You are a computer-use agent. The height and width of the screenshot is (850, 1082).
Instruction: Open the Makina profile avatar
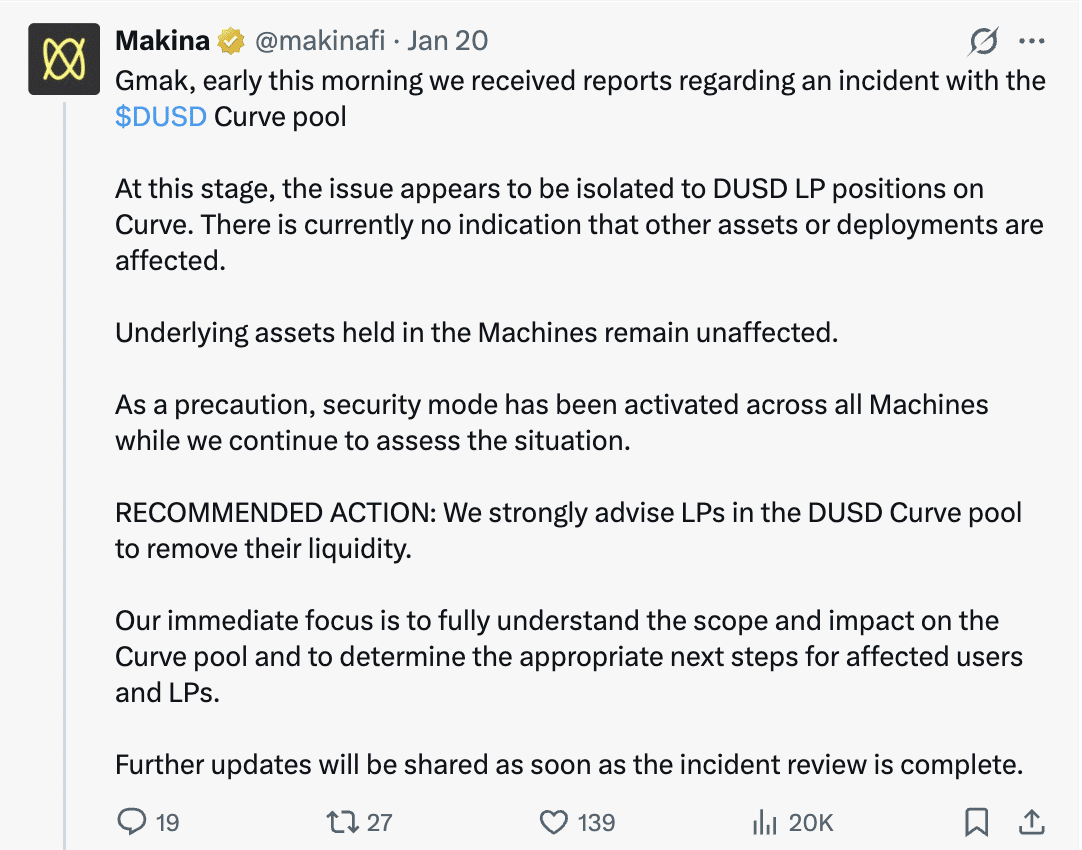point(64,59)
